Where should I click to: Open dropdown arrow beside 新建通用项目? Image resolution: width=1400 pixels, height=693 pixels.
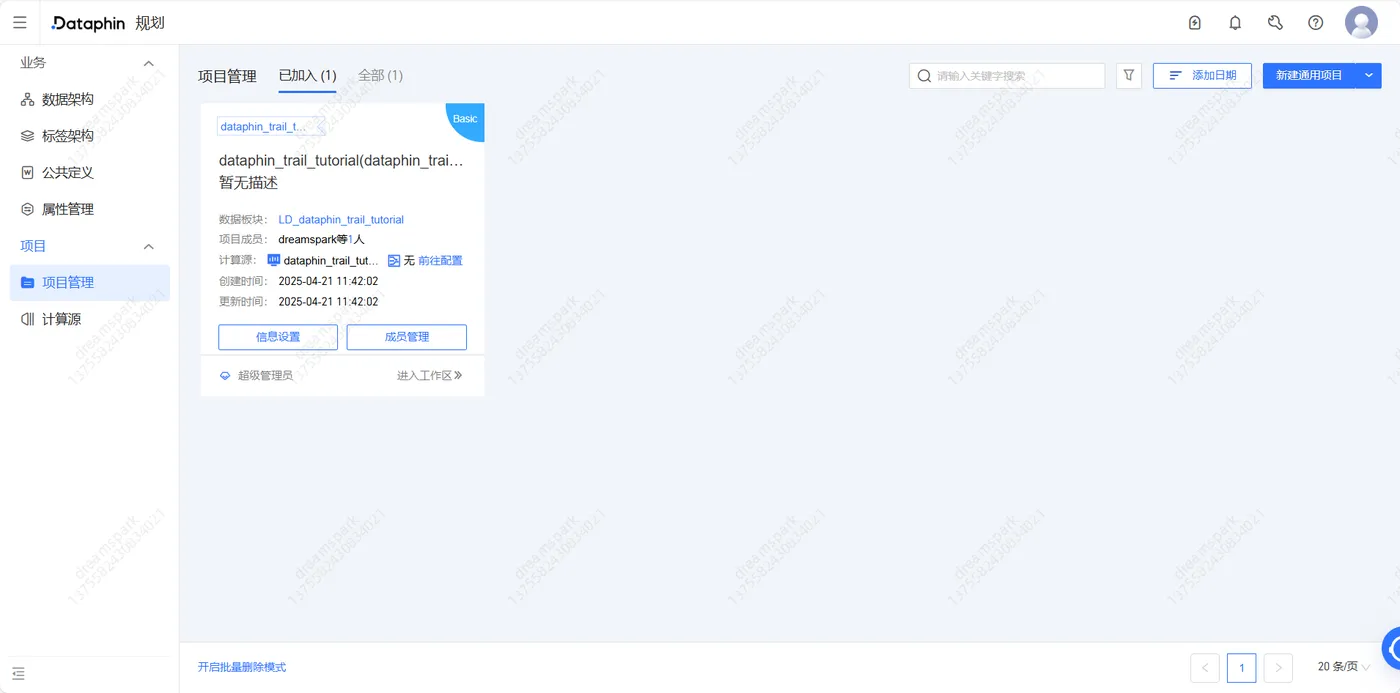(1368, 76)
